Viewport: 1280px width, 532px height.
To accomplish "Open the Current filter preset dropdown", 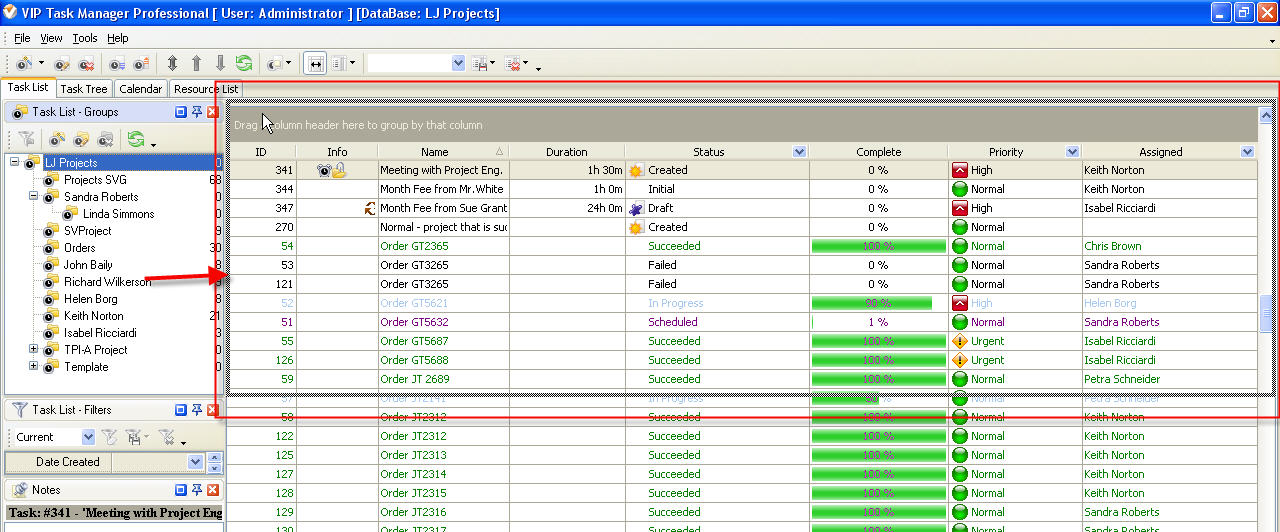I will [x=88, y=437].
